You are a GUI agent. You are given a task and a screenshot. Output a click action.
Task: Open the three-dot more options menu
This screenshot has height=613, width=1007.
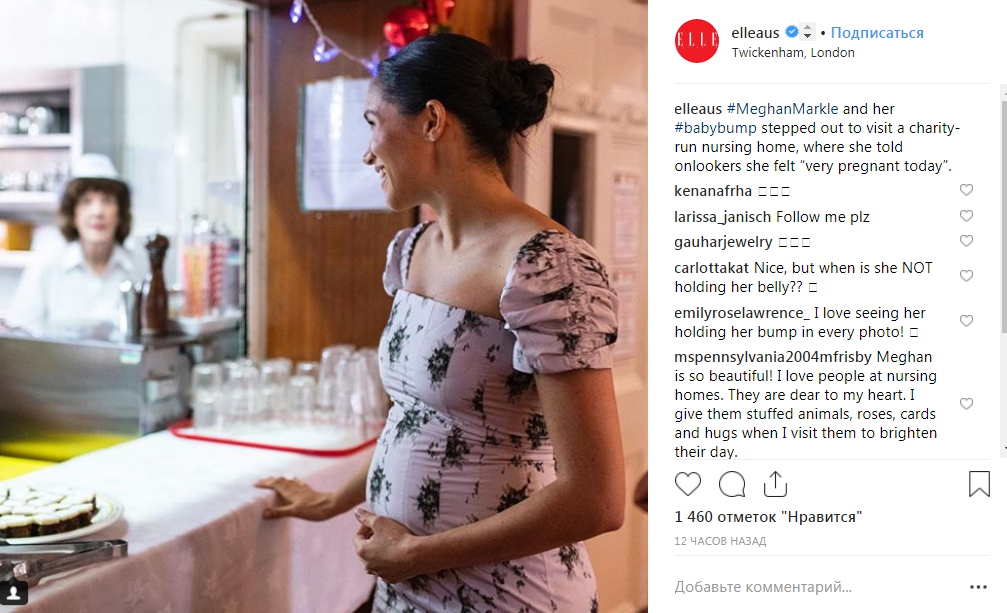click(x=978, y=587)
